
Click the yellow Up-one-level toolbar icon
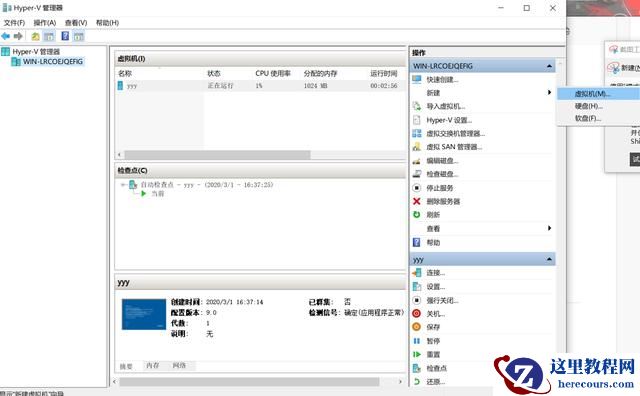[x=36, y=36]
